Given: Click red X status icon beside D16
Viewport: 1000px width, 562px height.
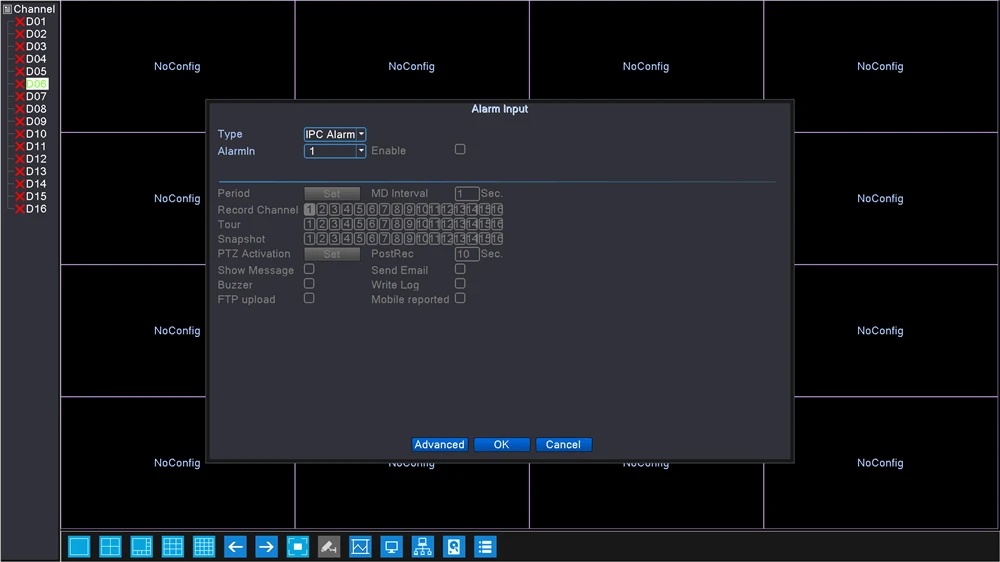Looking at the screenshot, I should (x=20, y=209).
